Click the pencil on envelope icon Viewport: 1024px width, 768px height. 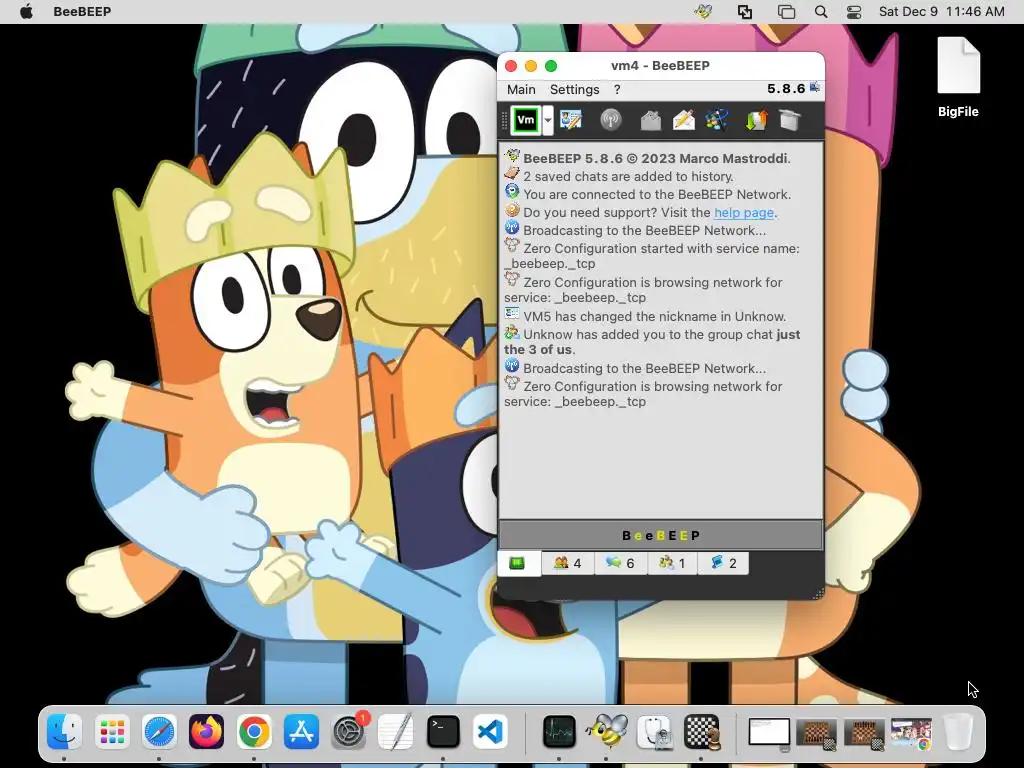[x=683, y=120]
